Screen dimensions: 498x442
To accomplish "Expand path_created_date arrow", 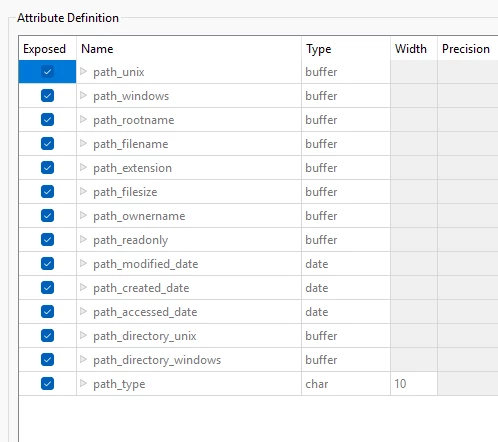I will point(83,287).
